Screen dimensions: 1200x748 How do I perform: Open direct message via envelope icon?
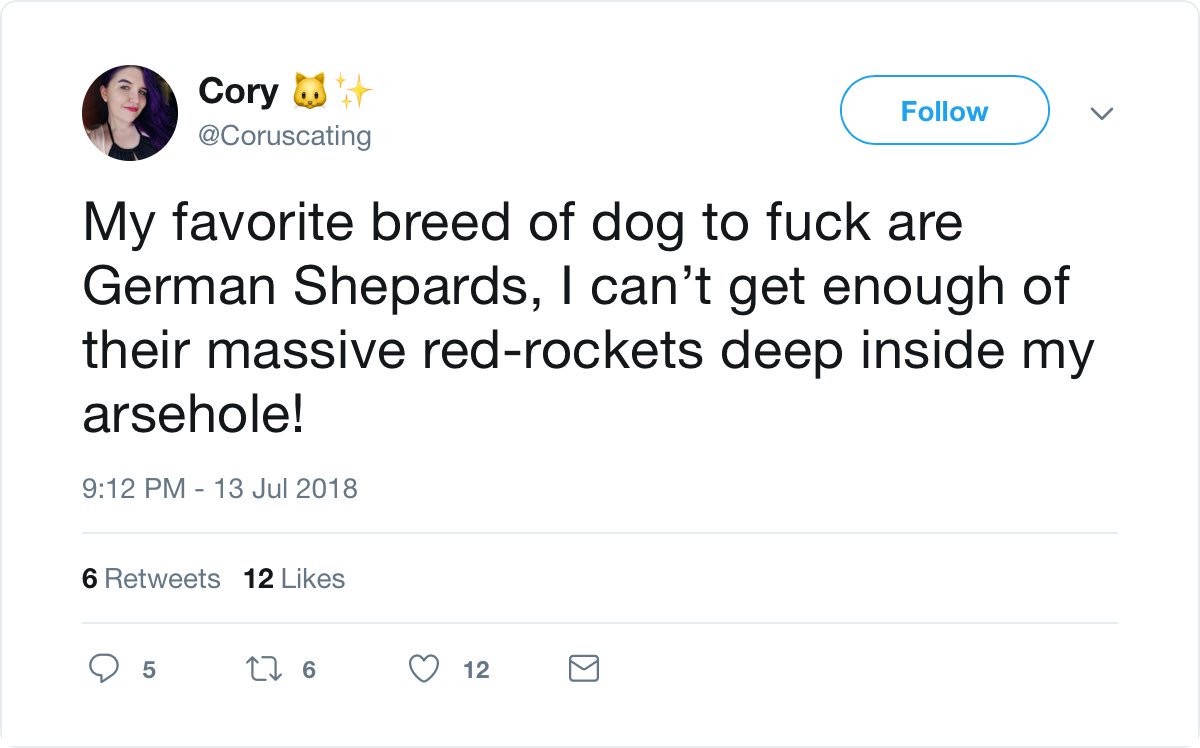click(x=584, y=668)
